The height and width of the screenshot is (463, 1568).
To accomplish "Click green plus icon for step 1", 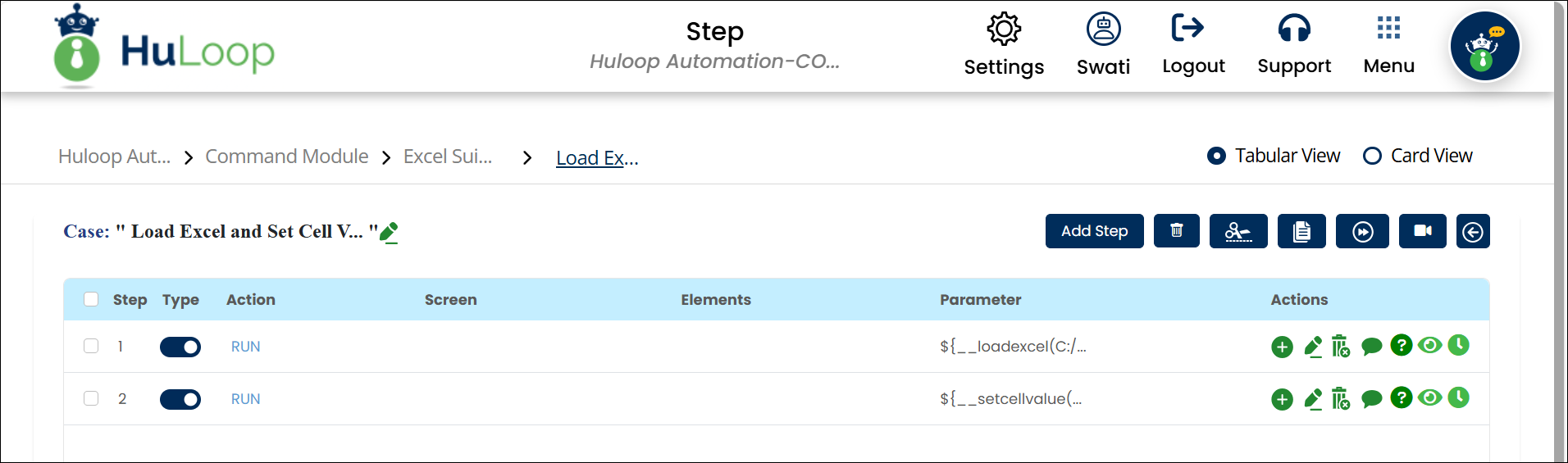I will pyautogui.click(x=1282, y=347).
